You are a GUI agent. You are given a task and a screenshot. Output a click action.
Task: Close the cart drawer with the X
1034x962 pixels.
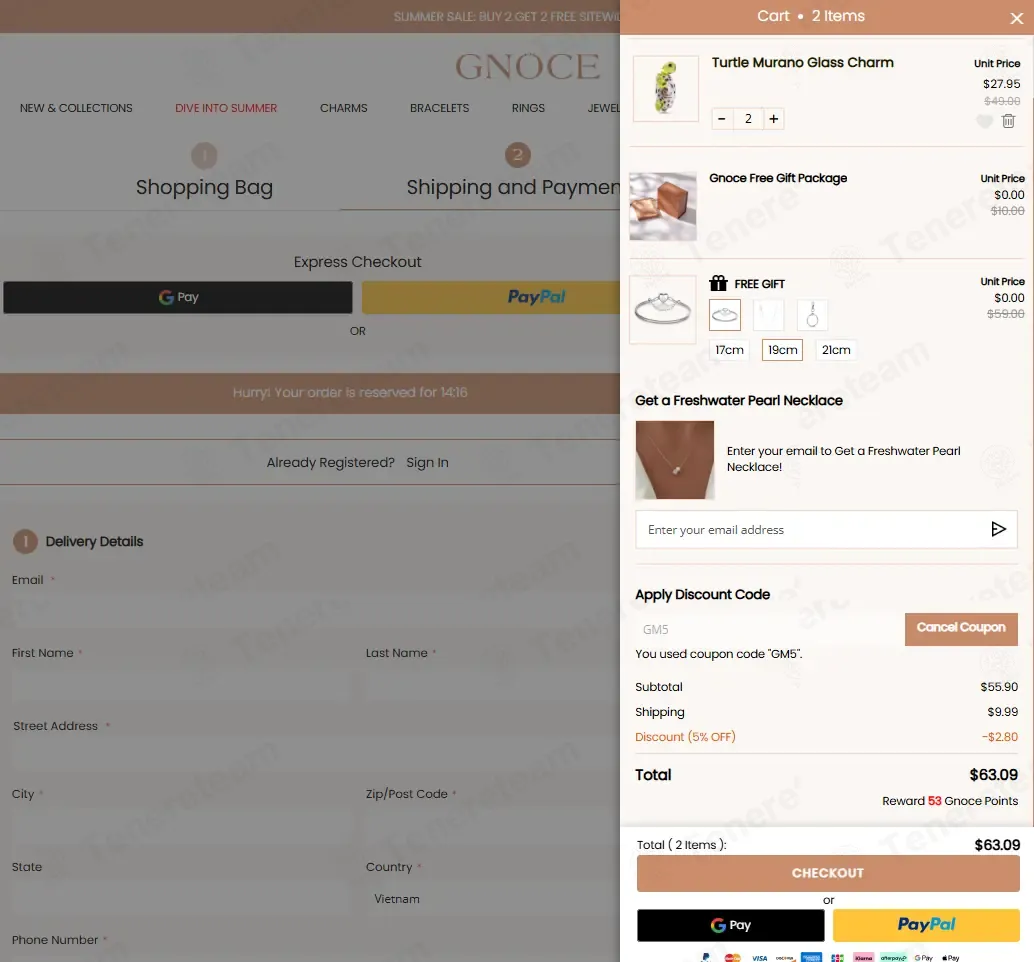pyautogui.click(x=1016, y=18)
